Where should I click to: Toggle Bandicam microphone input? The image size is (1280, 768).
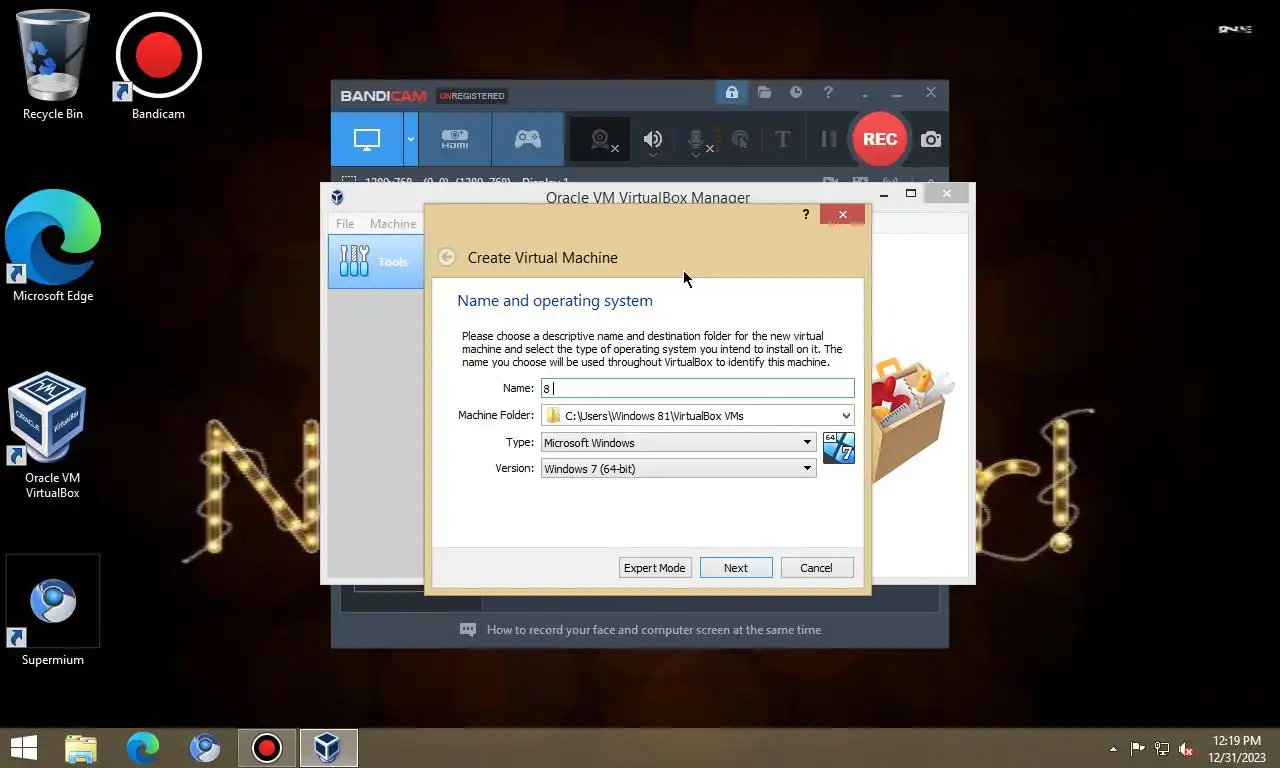[698, 140]
